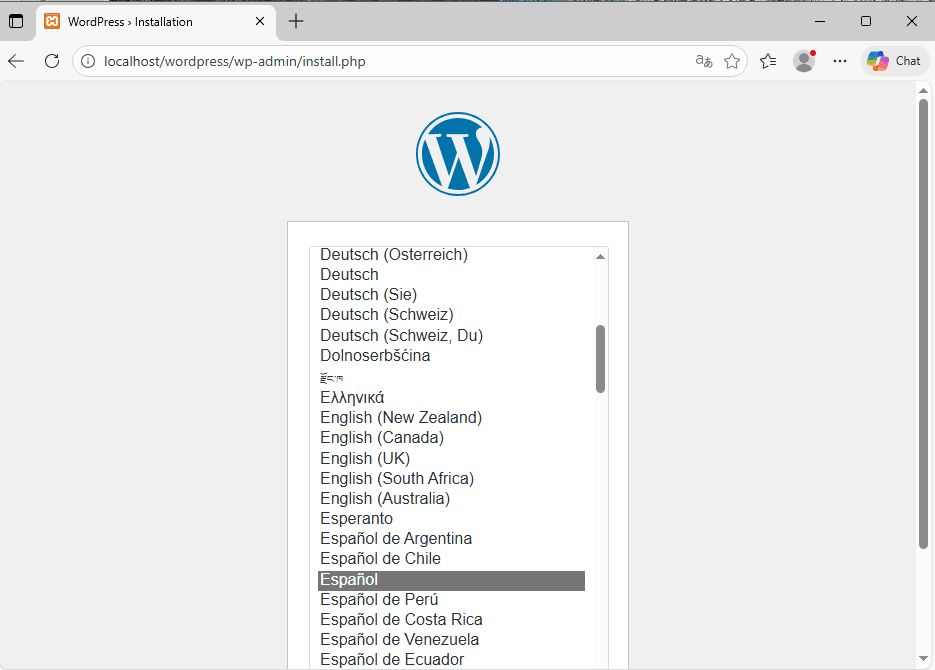
Task: Refresh the installation page
Action: pyautogui.click(x=52, y=61)
